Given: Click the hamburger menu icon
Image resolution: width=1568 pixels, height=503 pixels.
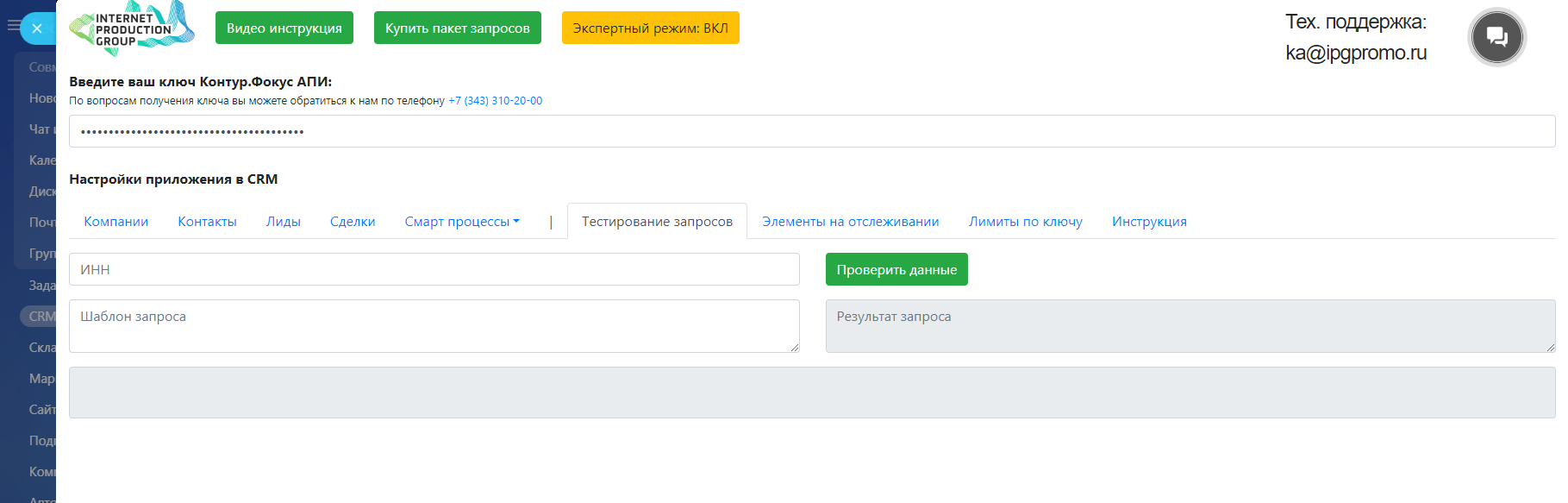Looking at the screenshot, I should tap(13, 26).
